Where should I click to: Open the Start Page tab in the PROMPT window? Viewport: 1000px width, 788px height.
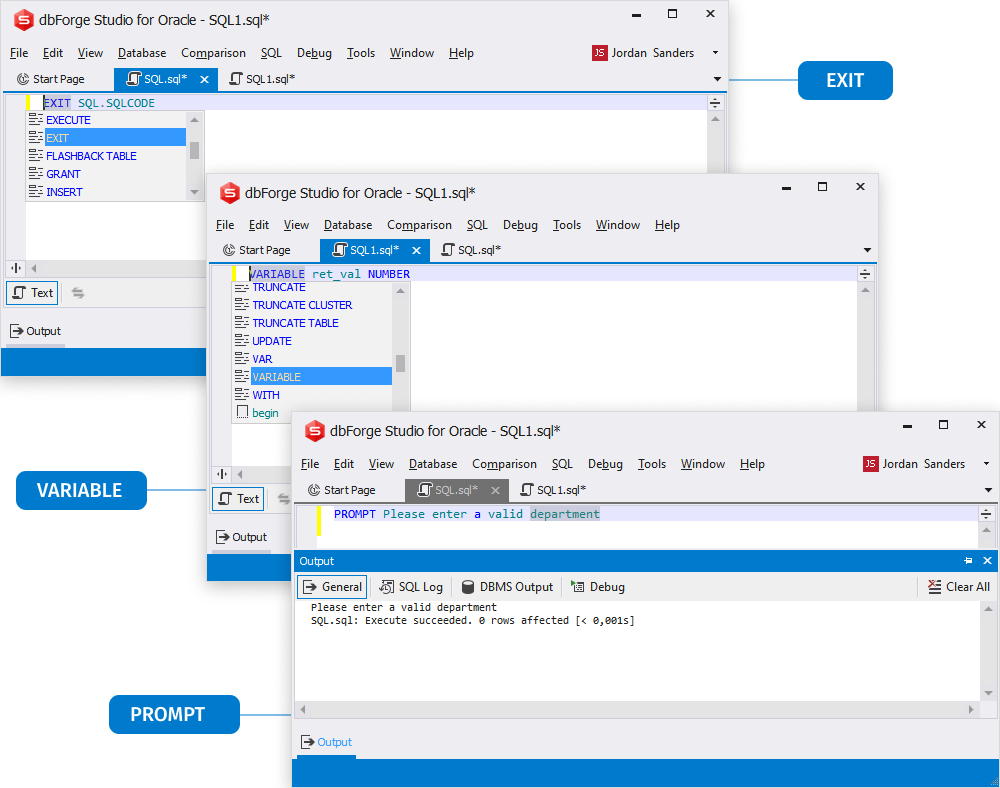[342, 490]
